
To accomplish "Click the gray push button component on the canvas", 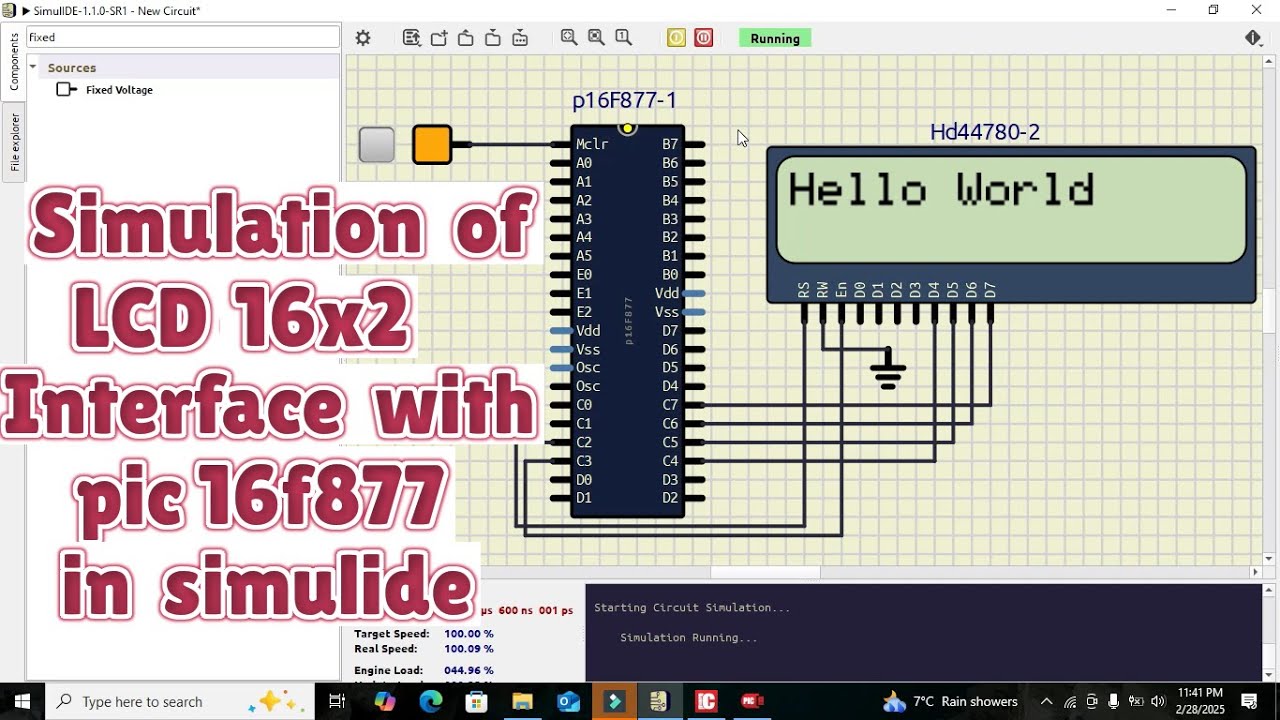I will [377, 145].
